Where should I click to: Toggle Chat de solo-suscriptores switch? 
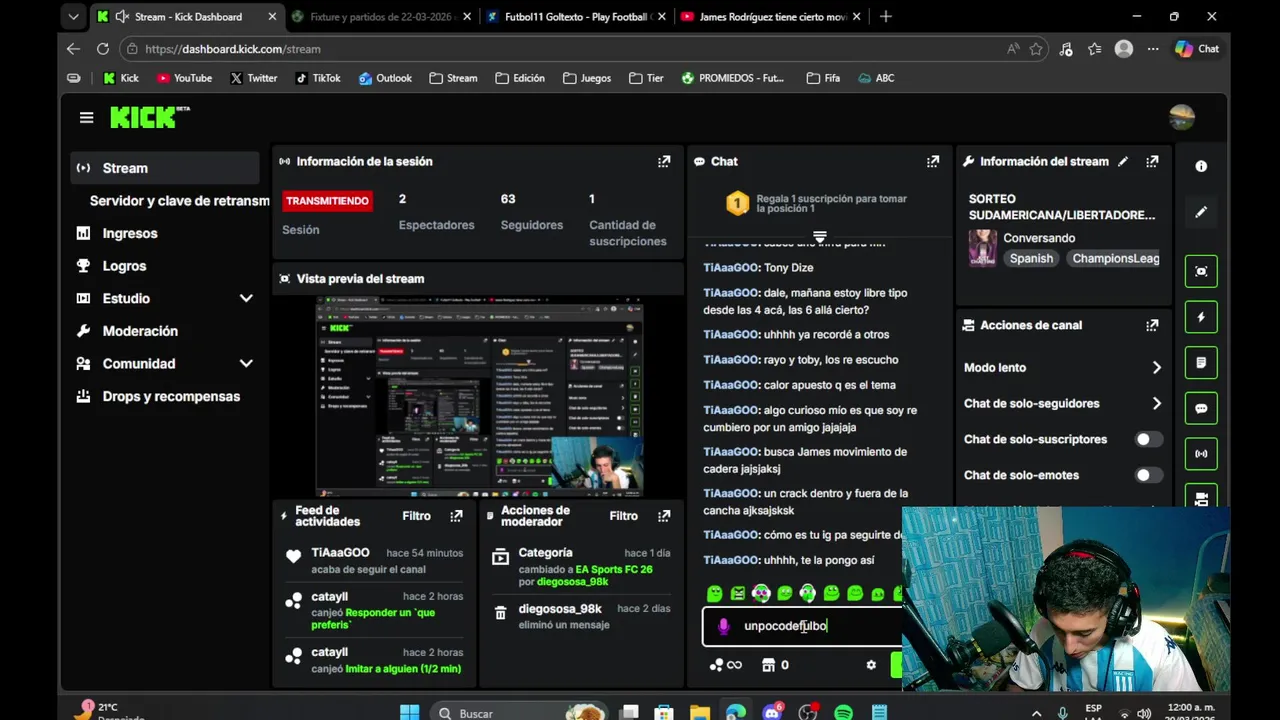click(1149, 439)
